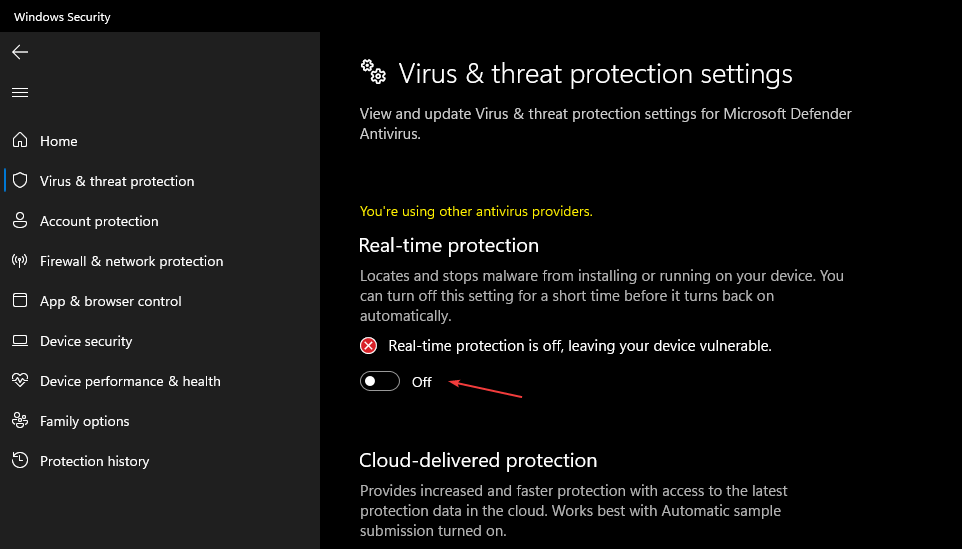Screen dimensions: 962x549
Task: Click the red error icon beside warning
Action: (368, 346)
